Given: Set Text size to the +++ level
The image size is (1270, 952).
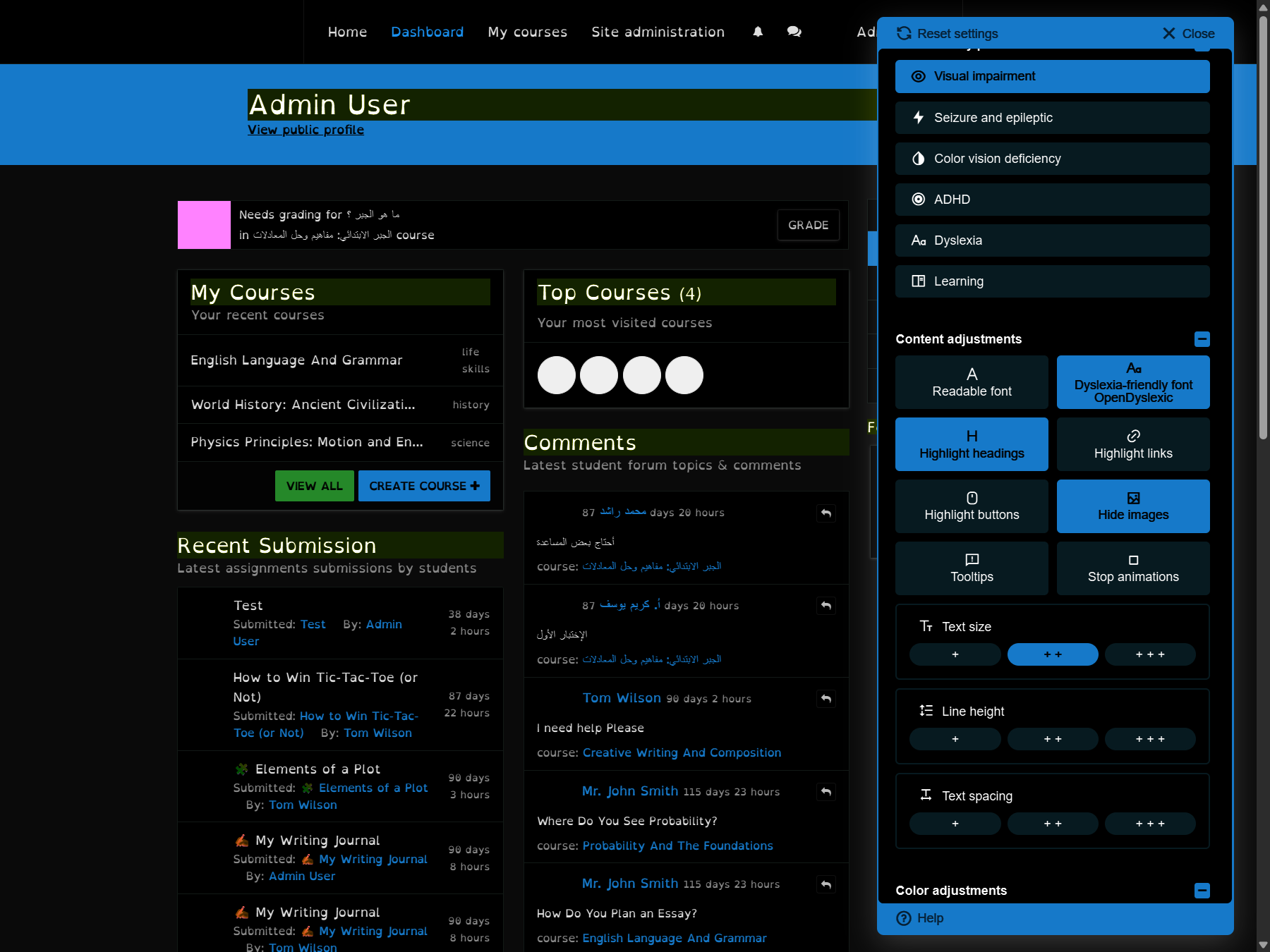Looking at the screenshot, I should click(1149, 654).
